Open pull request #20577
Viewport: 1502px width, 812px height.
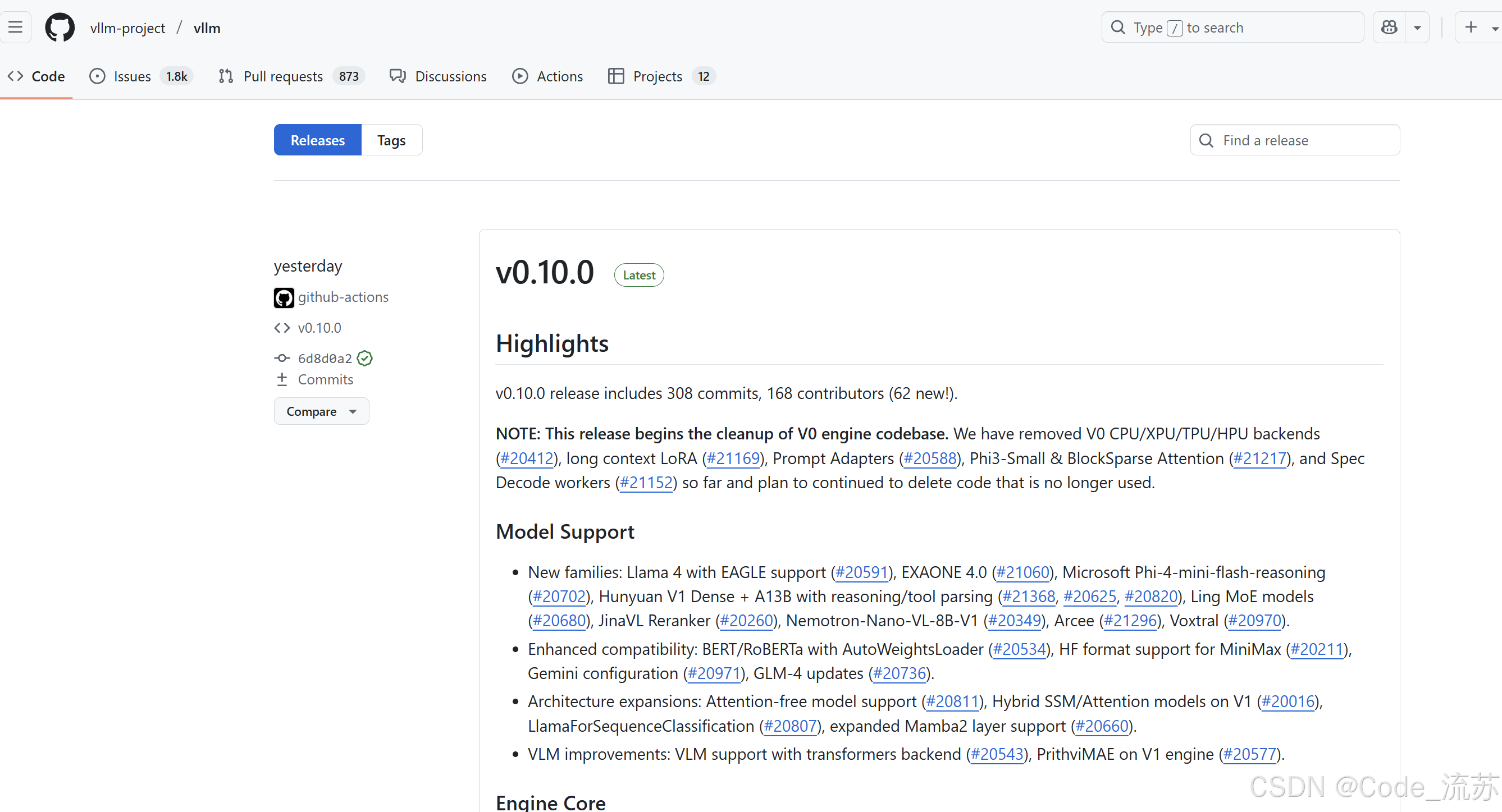tap(1250, 755)
